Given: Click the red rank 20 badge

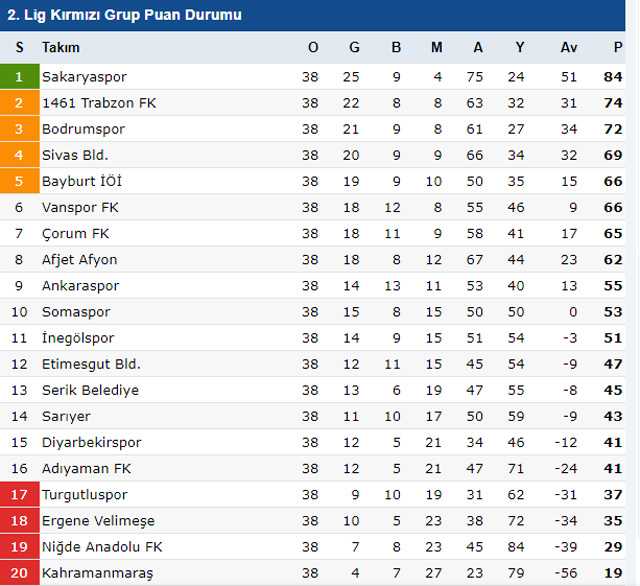Looking at the screenshot, I should pyautogui.click(x=18, y=573).
